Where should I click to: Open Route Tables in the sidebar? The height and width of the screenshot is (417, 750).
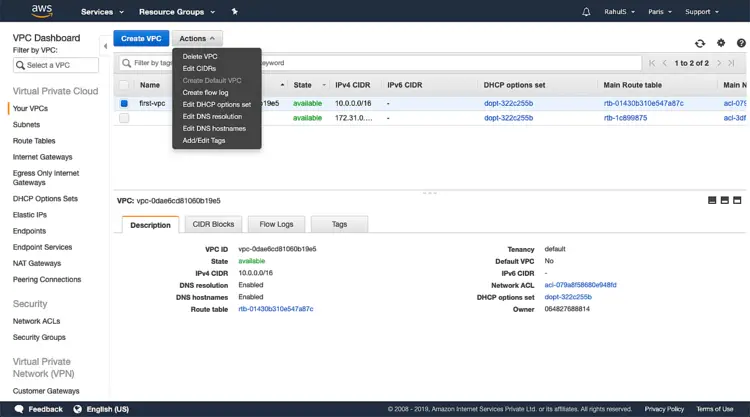pyautogui.click(x=34, y=141)
